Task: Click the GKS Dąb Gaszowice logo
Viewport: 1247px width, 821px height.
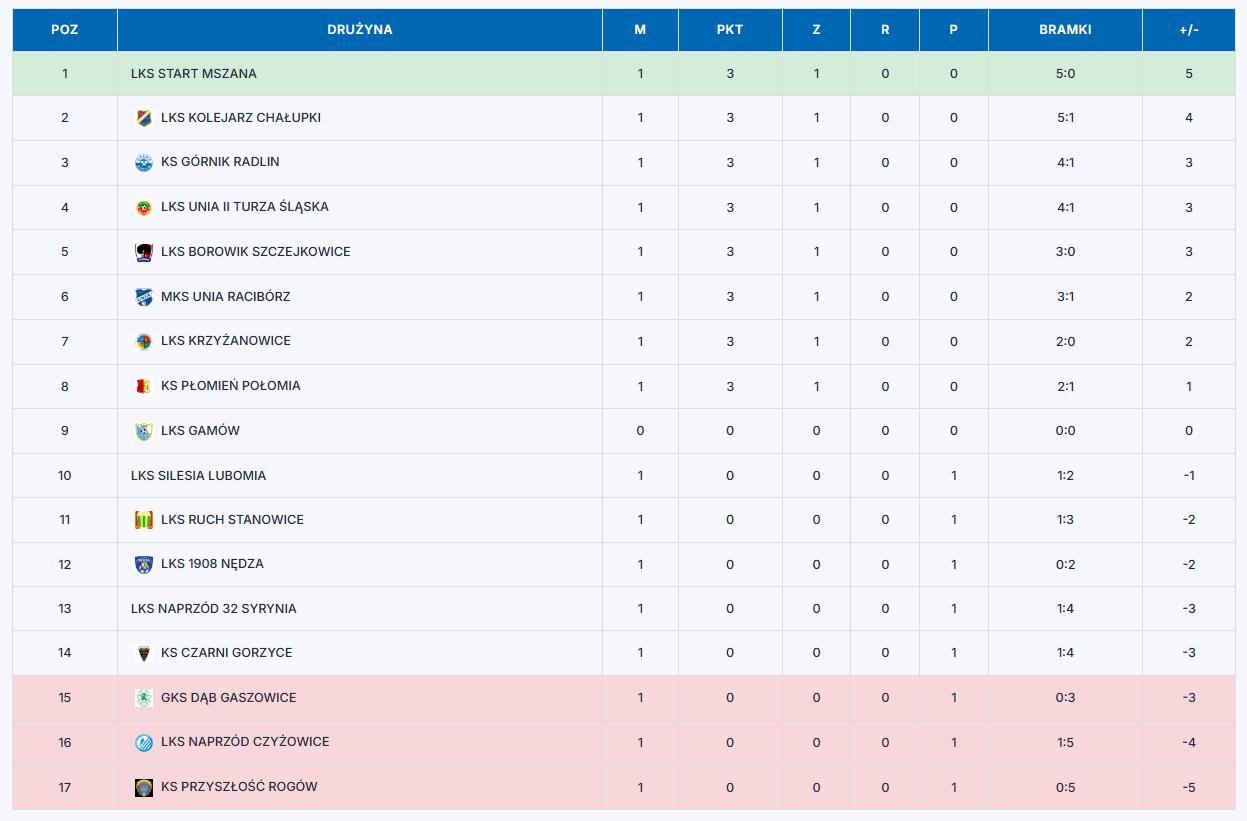Action: [144, 698]
